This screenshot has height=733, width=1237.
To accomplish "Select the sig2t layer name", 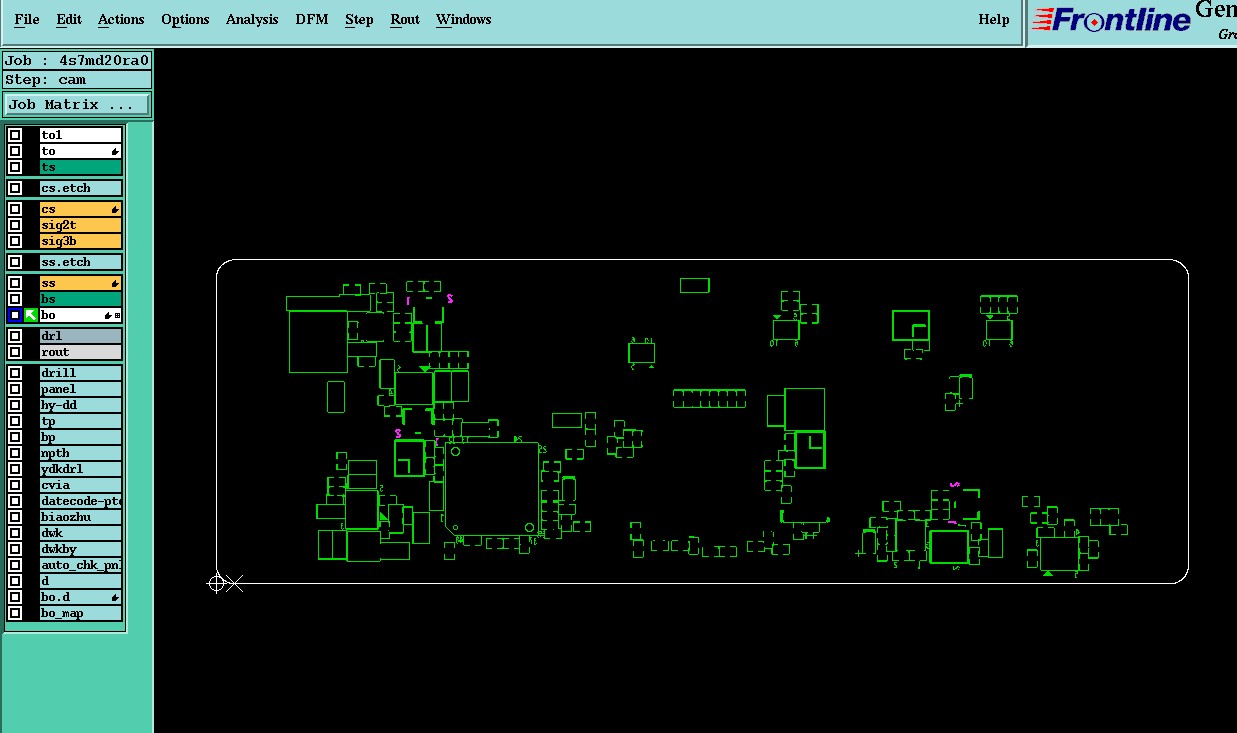I will [x=81, y=225].
